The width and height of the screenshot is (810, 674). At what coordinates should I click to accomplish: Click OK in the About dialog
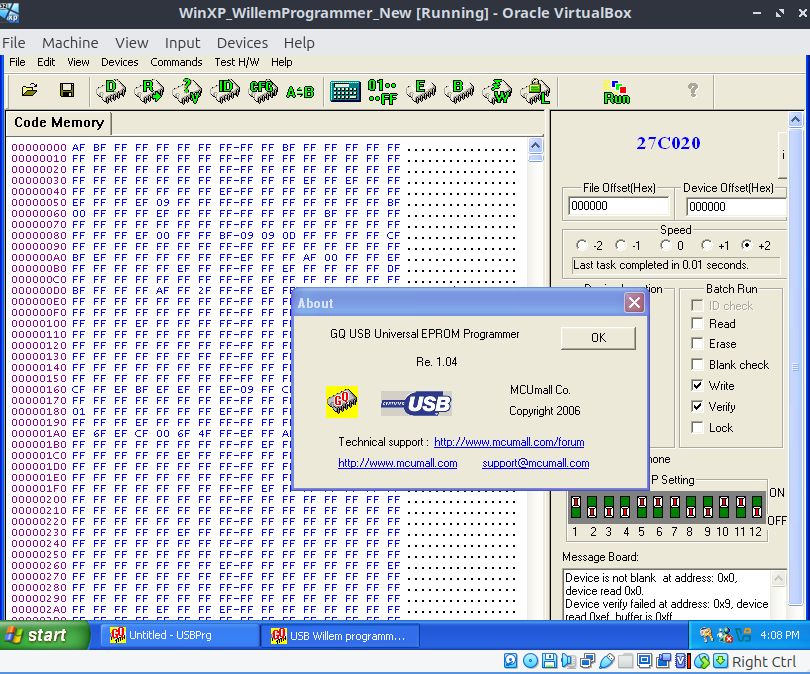click(598, 338)
